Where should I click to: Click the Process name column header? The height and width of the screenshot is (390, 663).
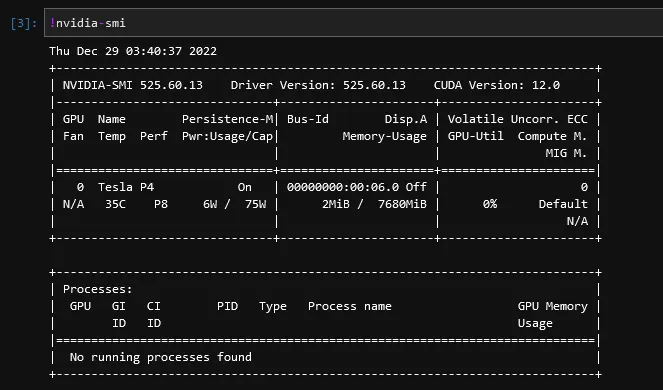350,306
